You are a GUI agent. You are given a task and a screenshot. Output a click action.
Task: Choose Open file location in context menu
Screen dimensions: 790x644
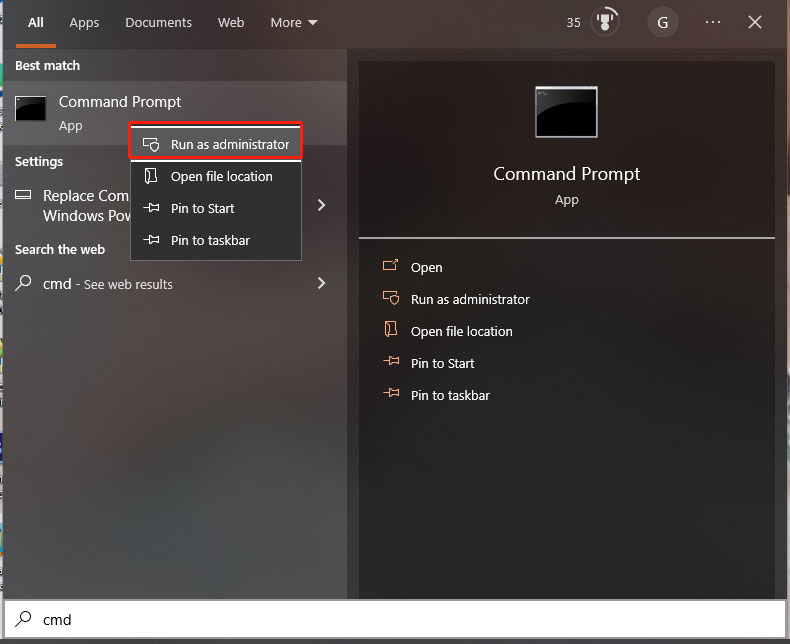[x=216, y=176]
